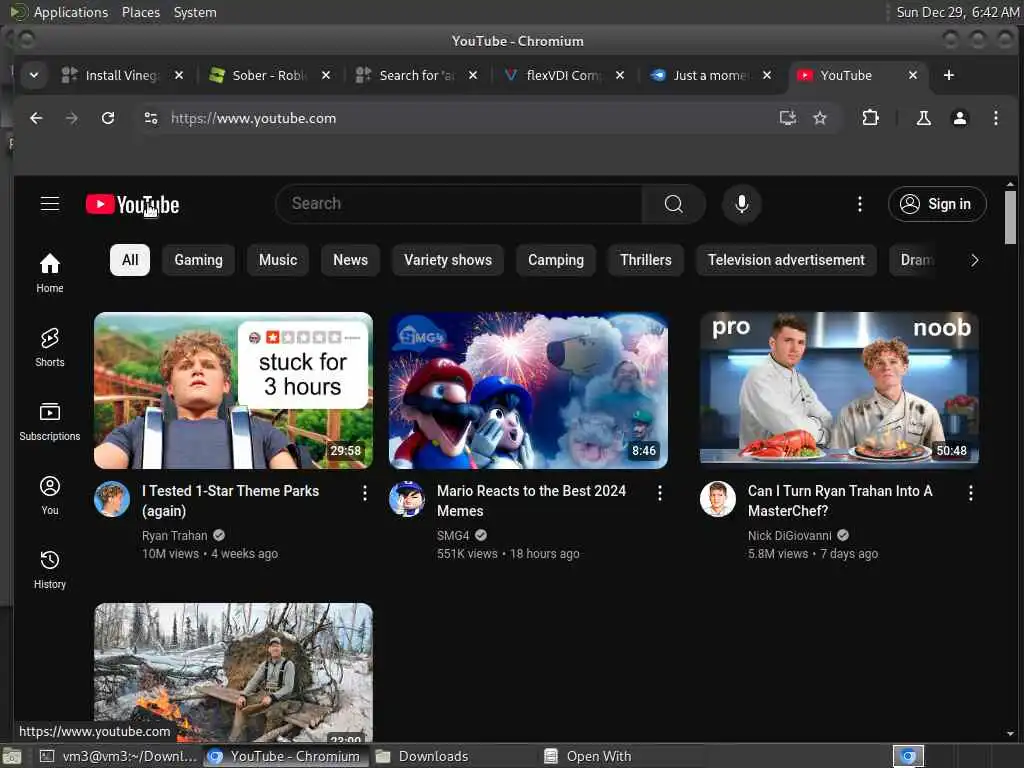Image resolution: width=1024 pixels, height=768 pixels.
Task: Click the YouTube logo
Action: 133,204
